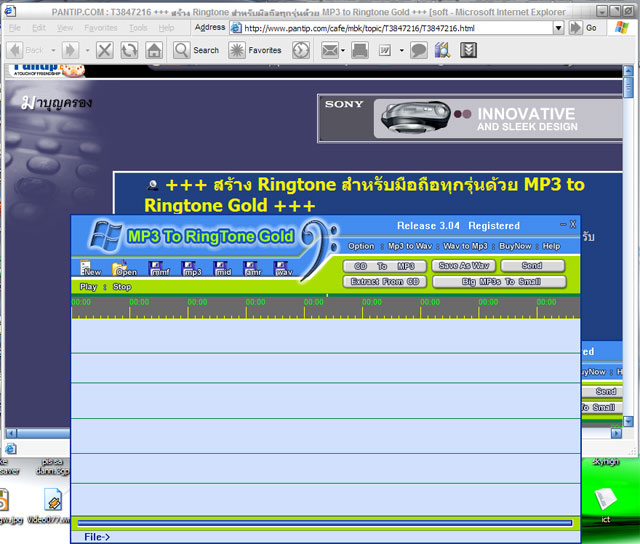Click the IE Print icon

pyautogui.click(x=360, y=51)
